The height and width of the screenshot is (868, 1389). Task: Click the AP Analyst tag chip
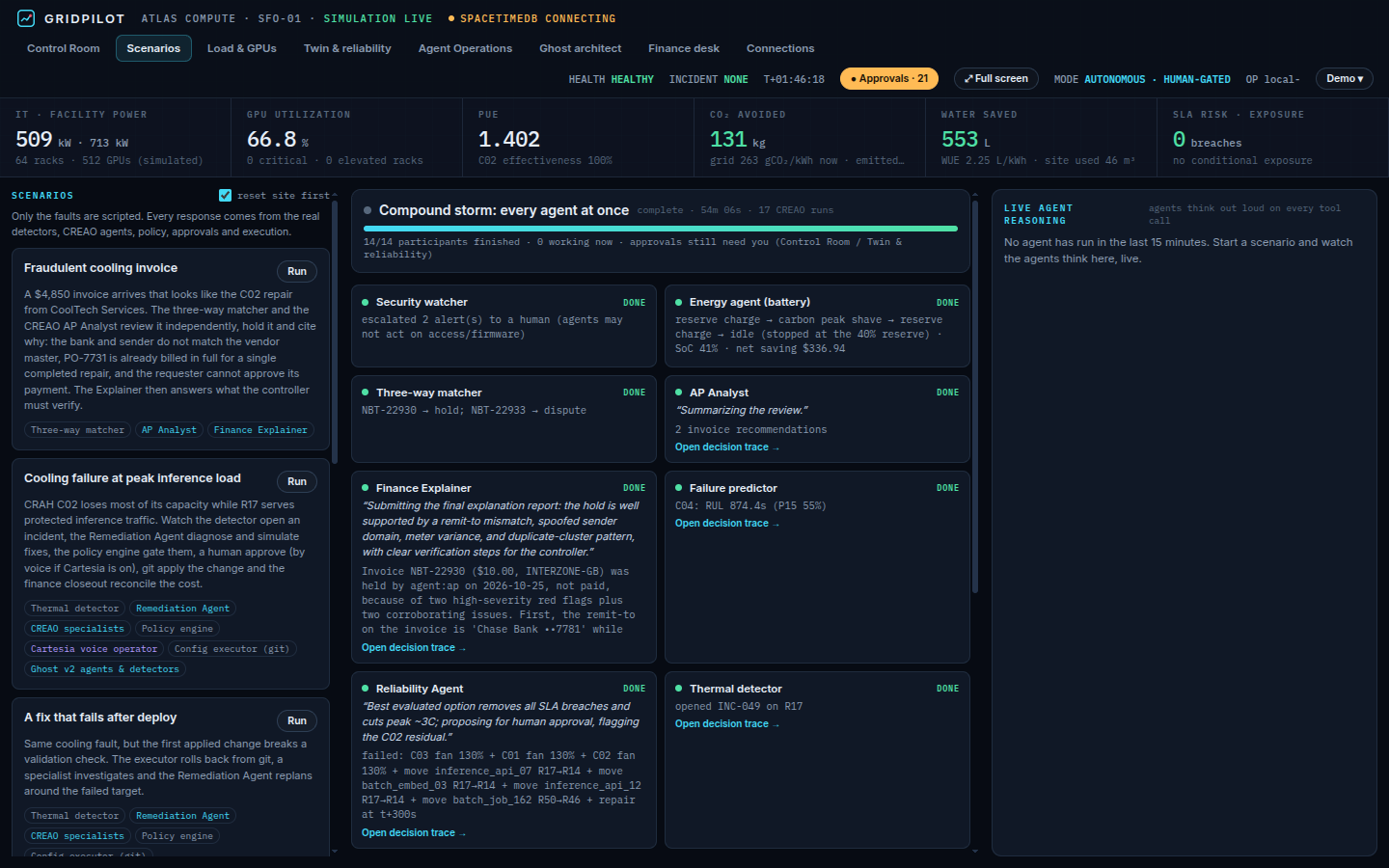tap(169, 430)
